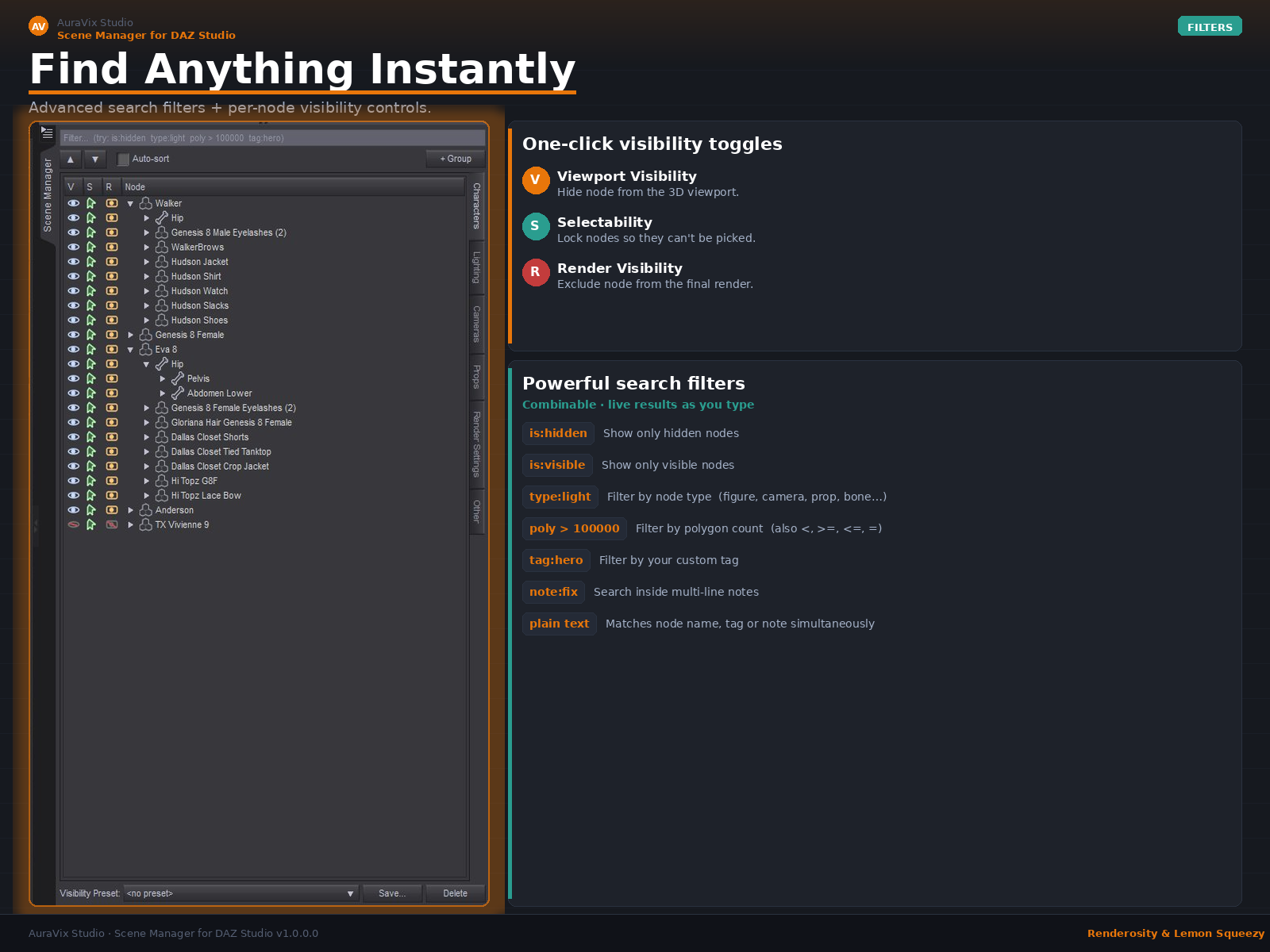Expand the Anderson node

131,510
